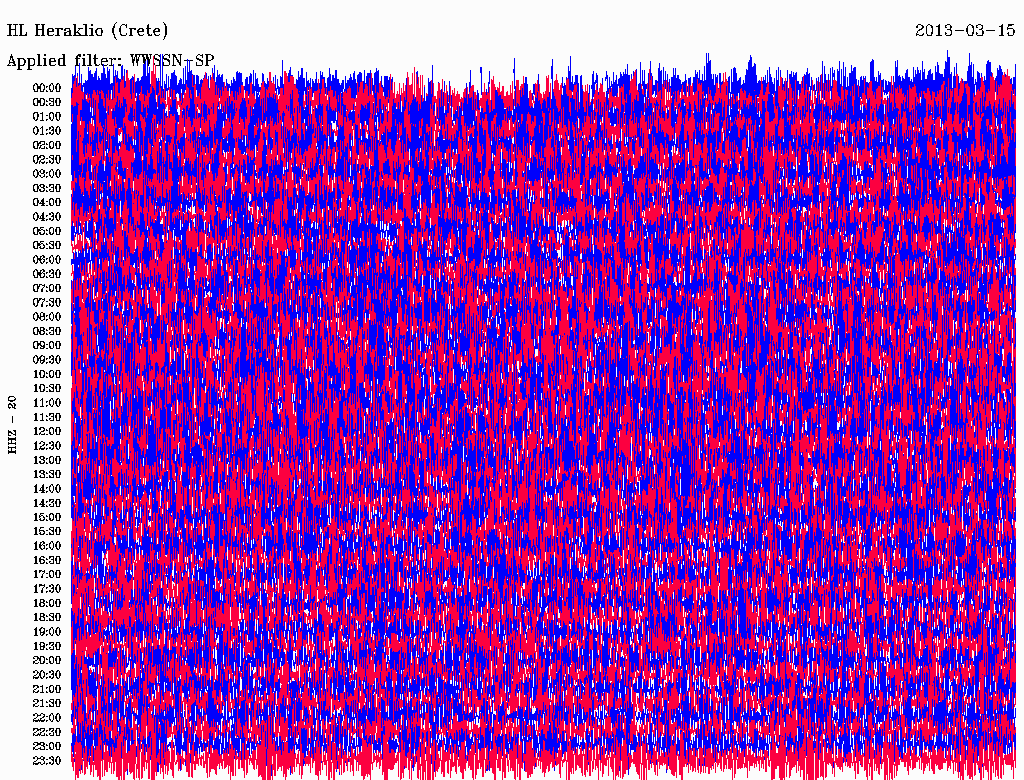
Task: Click the 23:30 time row label
Action: tap(47, 761)
